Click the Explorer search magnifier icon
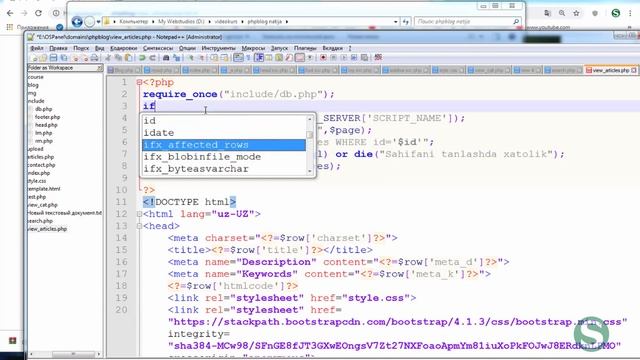 click(x=516, y=21)
